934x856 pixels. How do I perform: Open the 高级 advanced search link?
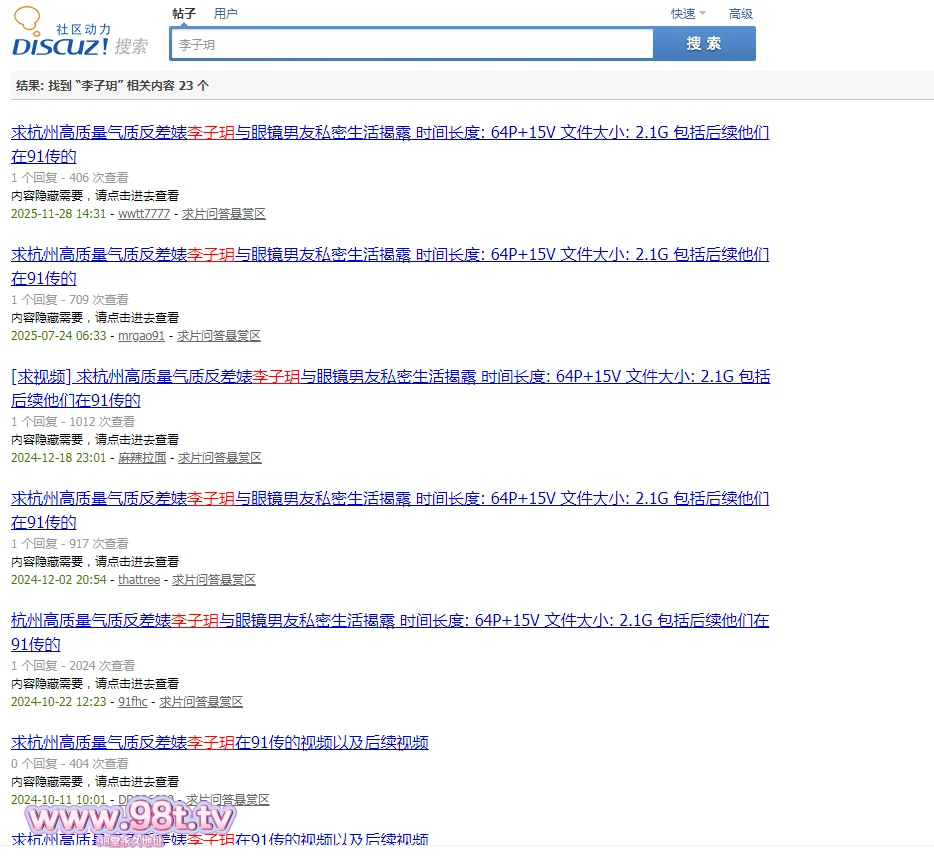point(740,14)
